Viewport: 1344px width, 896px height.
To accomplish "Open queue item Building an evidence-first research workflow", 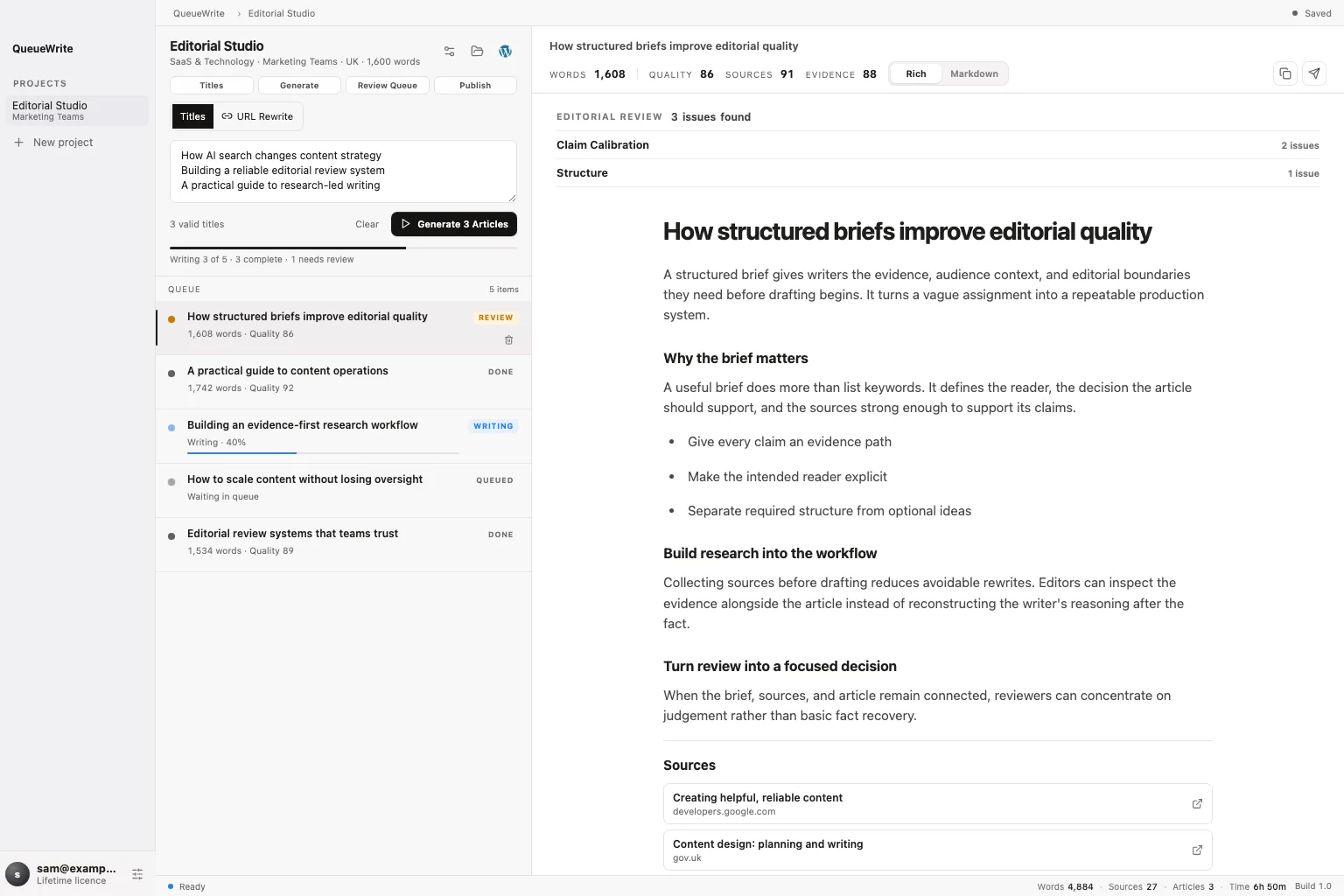I will pos(344,436).
